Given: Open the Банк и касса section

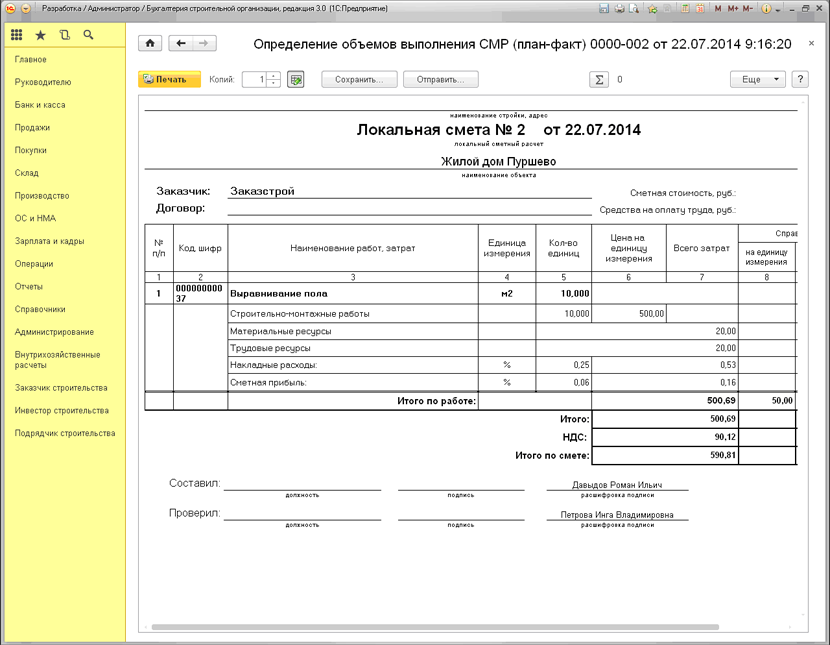Looking at the screenshot, I should [40, 105].
